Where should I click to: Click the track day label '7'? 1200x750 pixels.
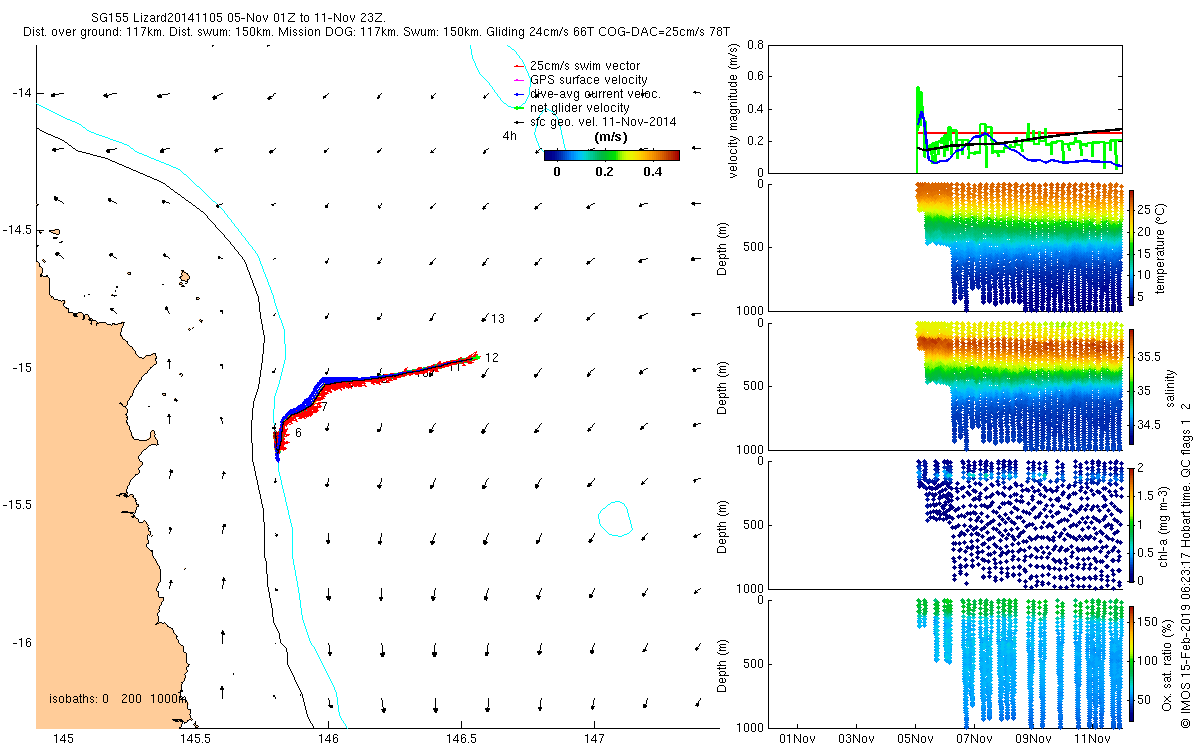(x=324, y=406)
